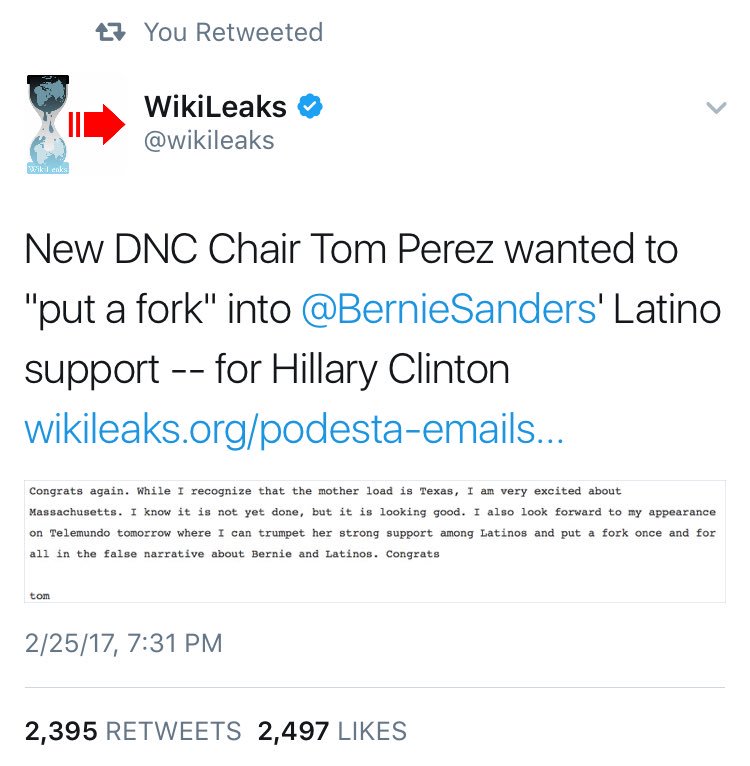Open the @wikileaks handle
750x766 pixels.
tap(209, 141)
